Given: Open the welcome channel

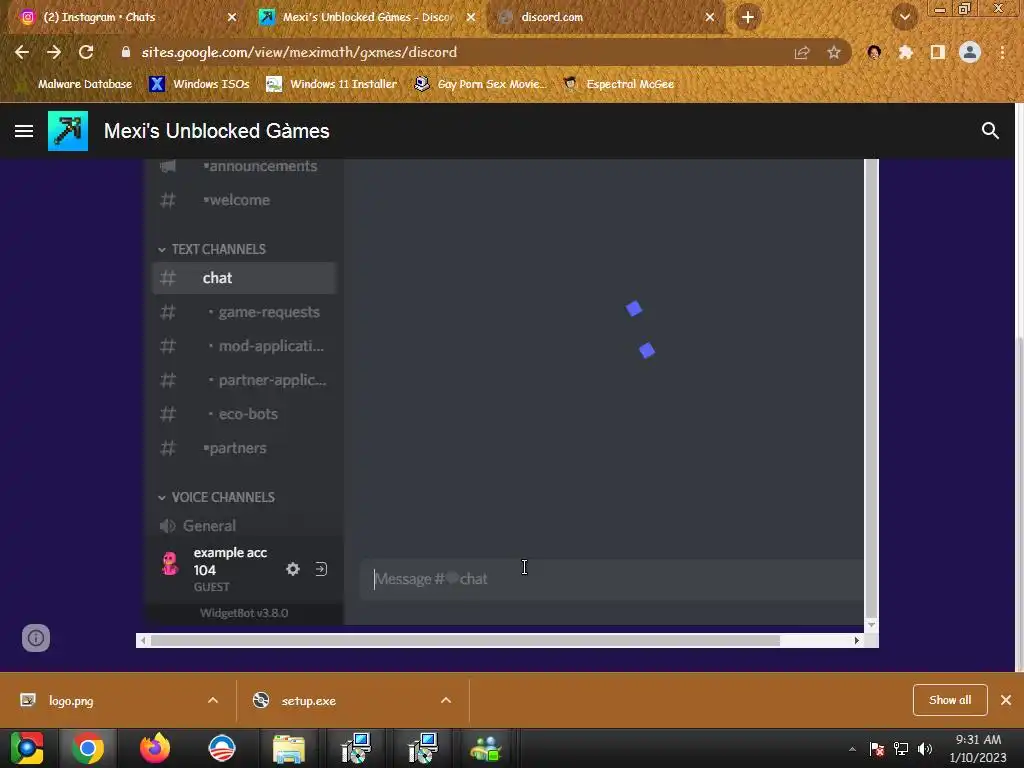Looking at the screenshot, I should click(x=244, y=200).
